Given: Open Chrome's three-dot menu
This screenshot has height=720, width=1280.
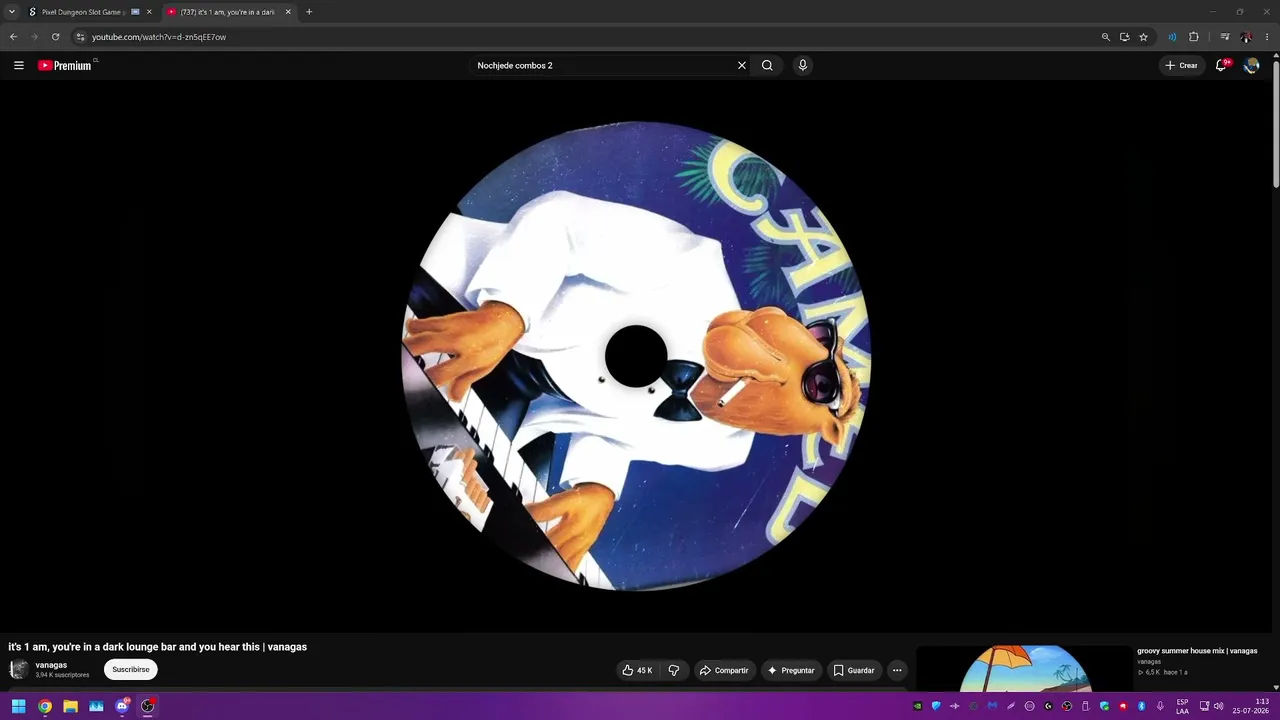Looking at the screenshot, I should pyautogui.click(x=1266, y=37).
